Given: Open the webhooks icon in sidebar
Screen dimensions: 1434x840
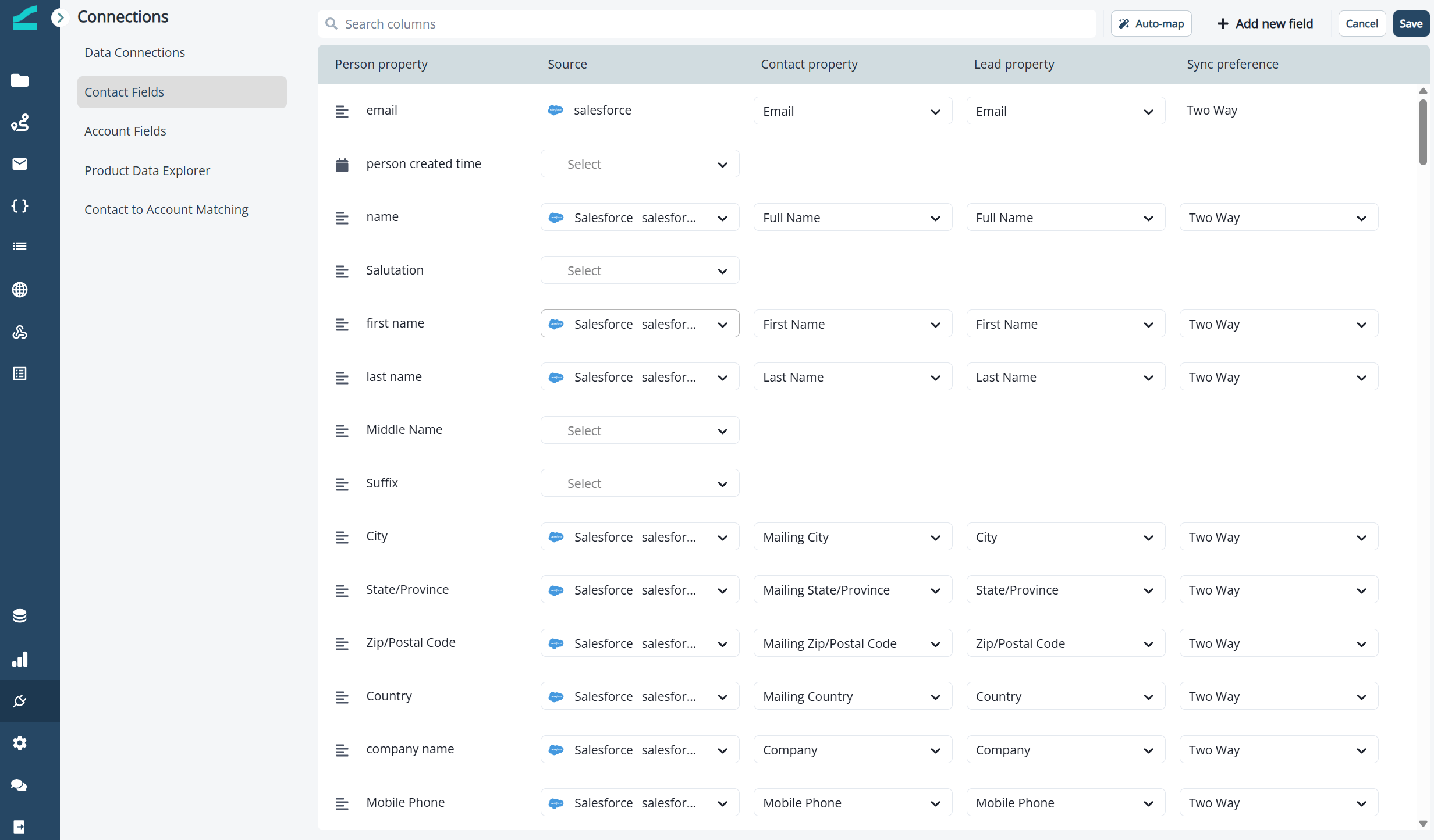Looking at the screenshot, I should 20,332.
